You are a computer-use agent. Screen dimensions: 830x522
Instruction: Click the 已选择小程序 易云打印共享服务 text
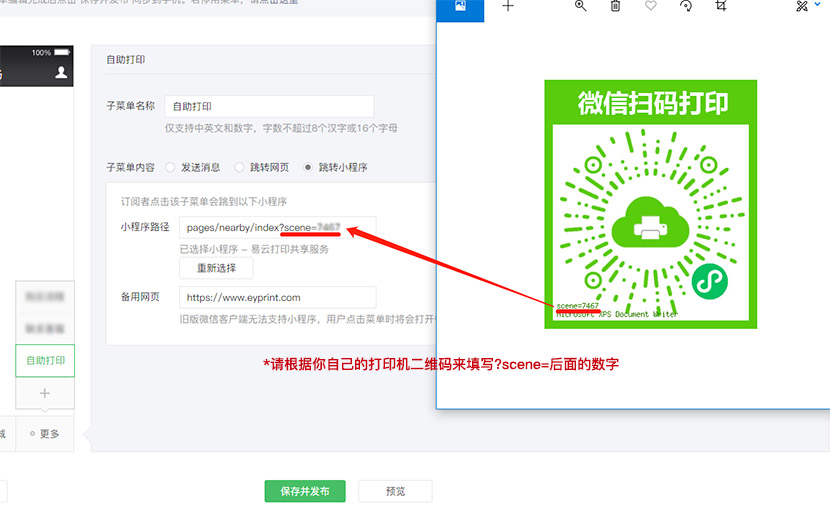(x=254, y=249)
